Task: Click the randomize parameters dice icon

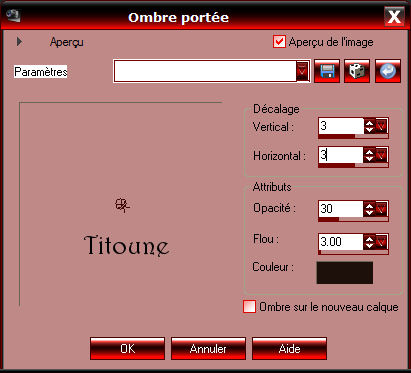Action: [357, 71]
